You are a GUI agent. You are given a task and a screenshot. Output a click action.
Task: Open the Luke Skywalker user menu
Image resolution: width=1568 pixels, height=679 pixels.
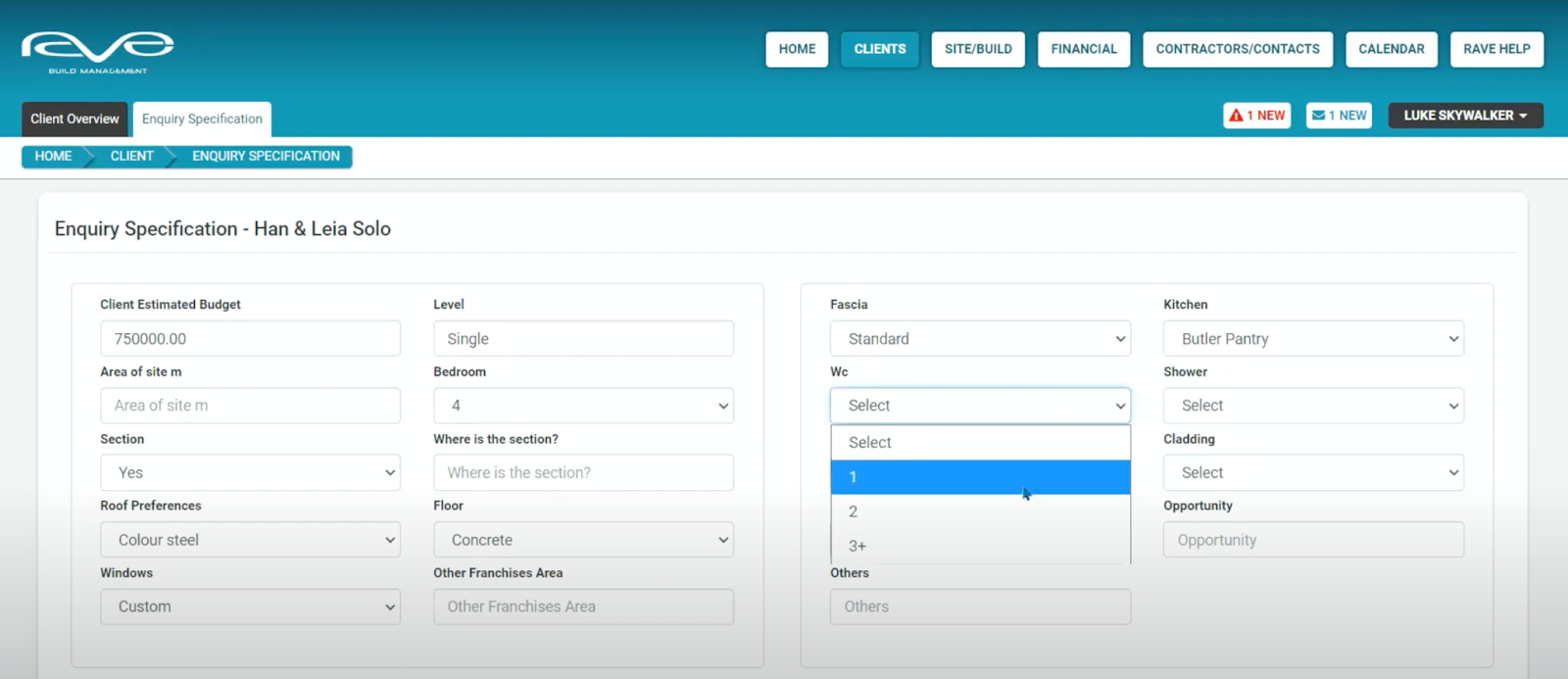point(1464,116)
